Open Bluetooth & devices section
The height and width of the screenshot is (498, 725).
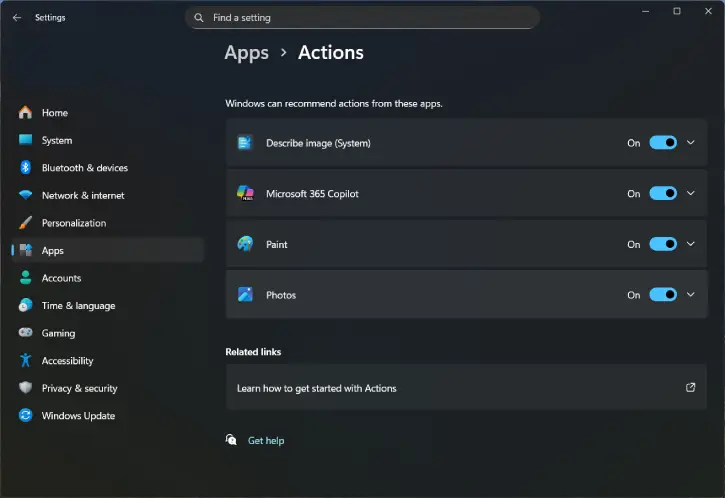point(108,167)
